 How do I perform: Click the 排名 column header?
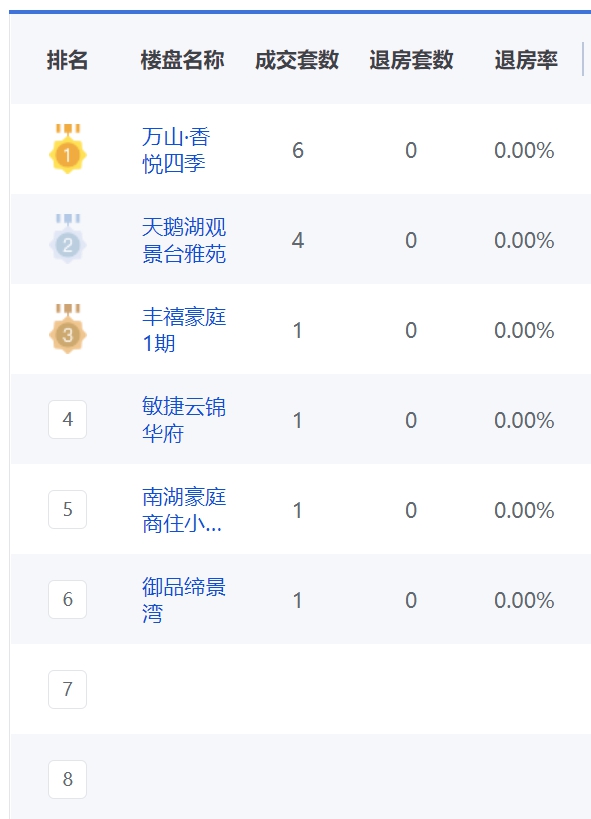click(67, 60)
